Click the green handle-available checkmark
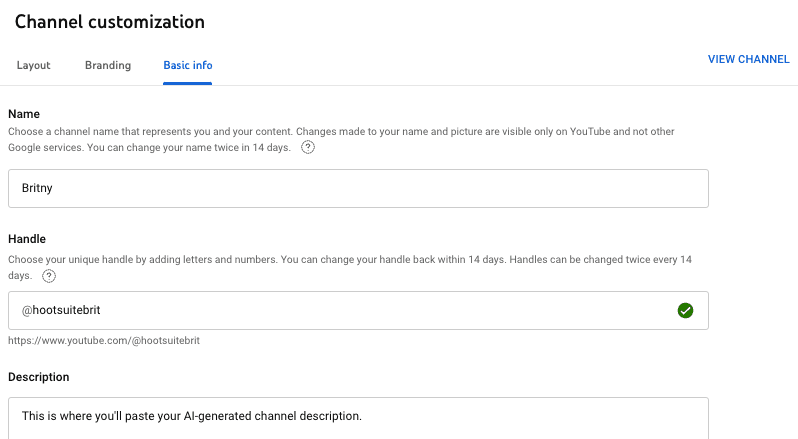This screenshot has height=439, width=798. tap(685, 311)
